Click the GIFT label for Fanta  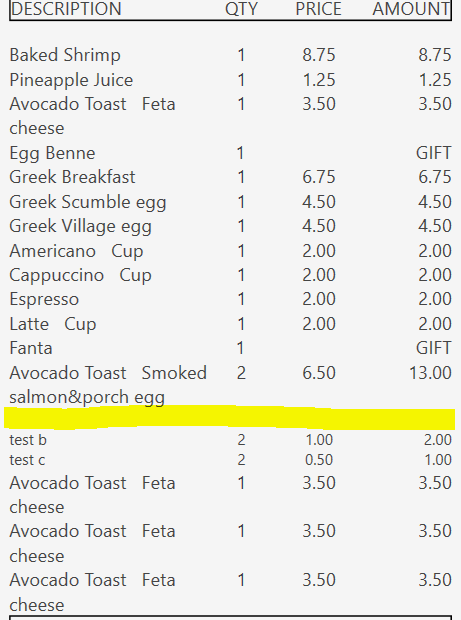[433, 348]
